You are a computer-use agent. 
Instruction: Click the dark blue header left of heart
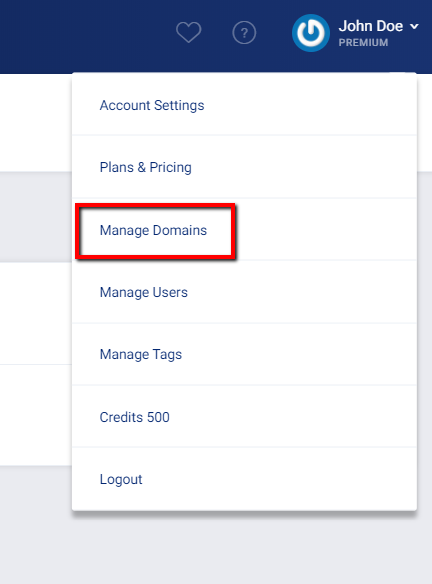tap(86, 36)
